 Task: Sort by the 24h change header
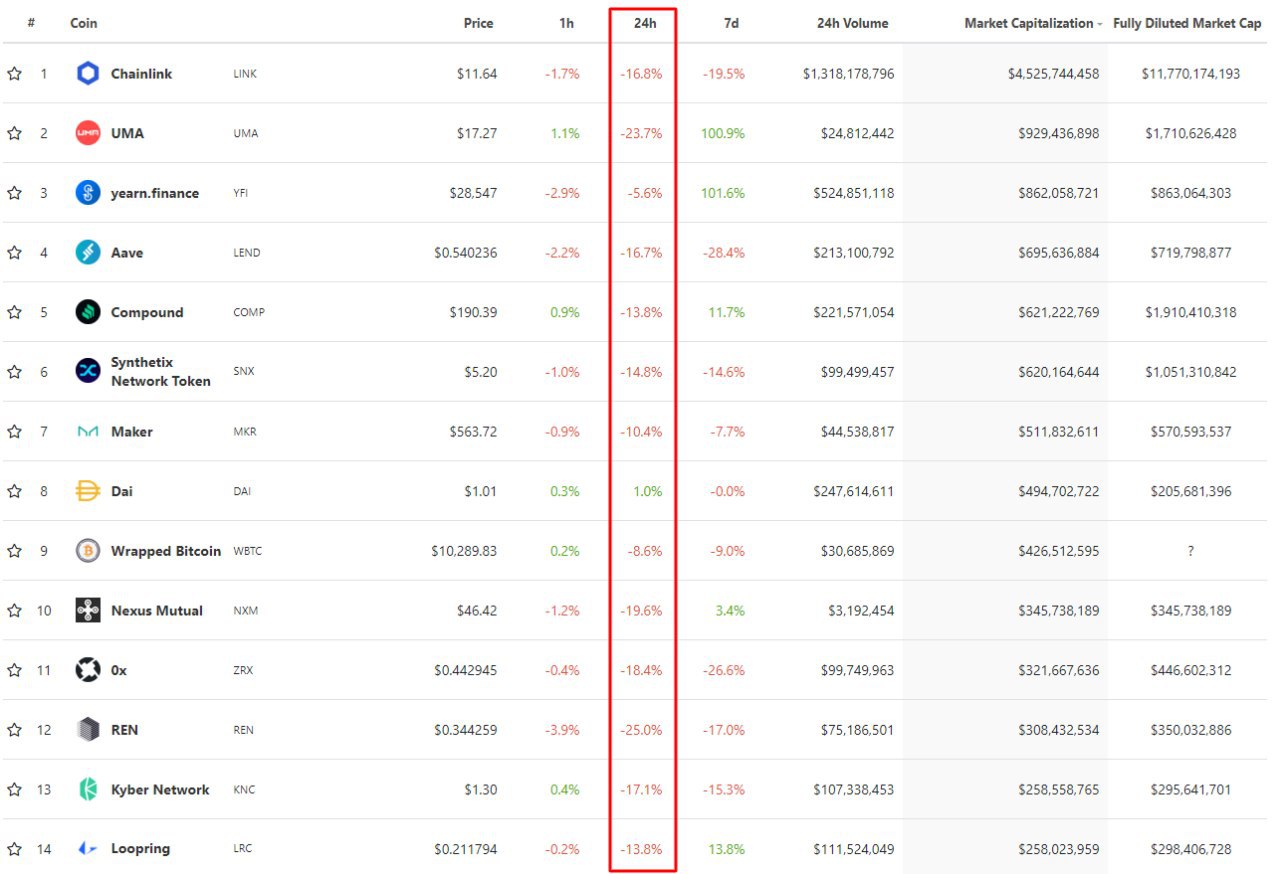[645, 23]
